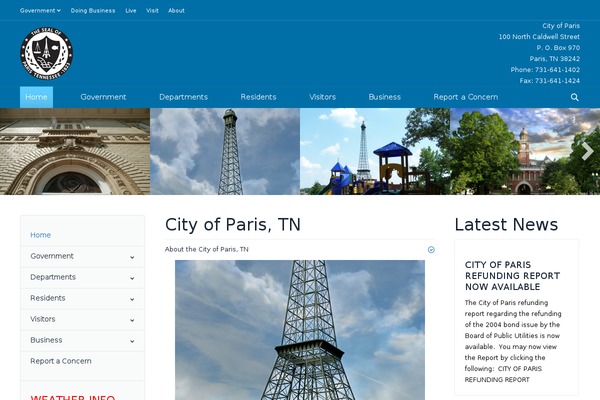Click the phone number 731-641-1402

557,70
